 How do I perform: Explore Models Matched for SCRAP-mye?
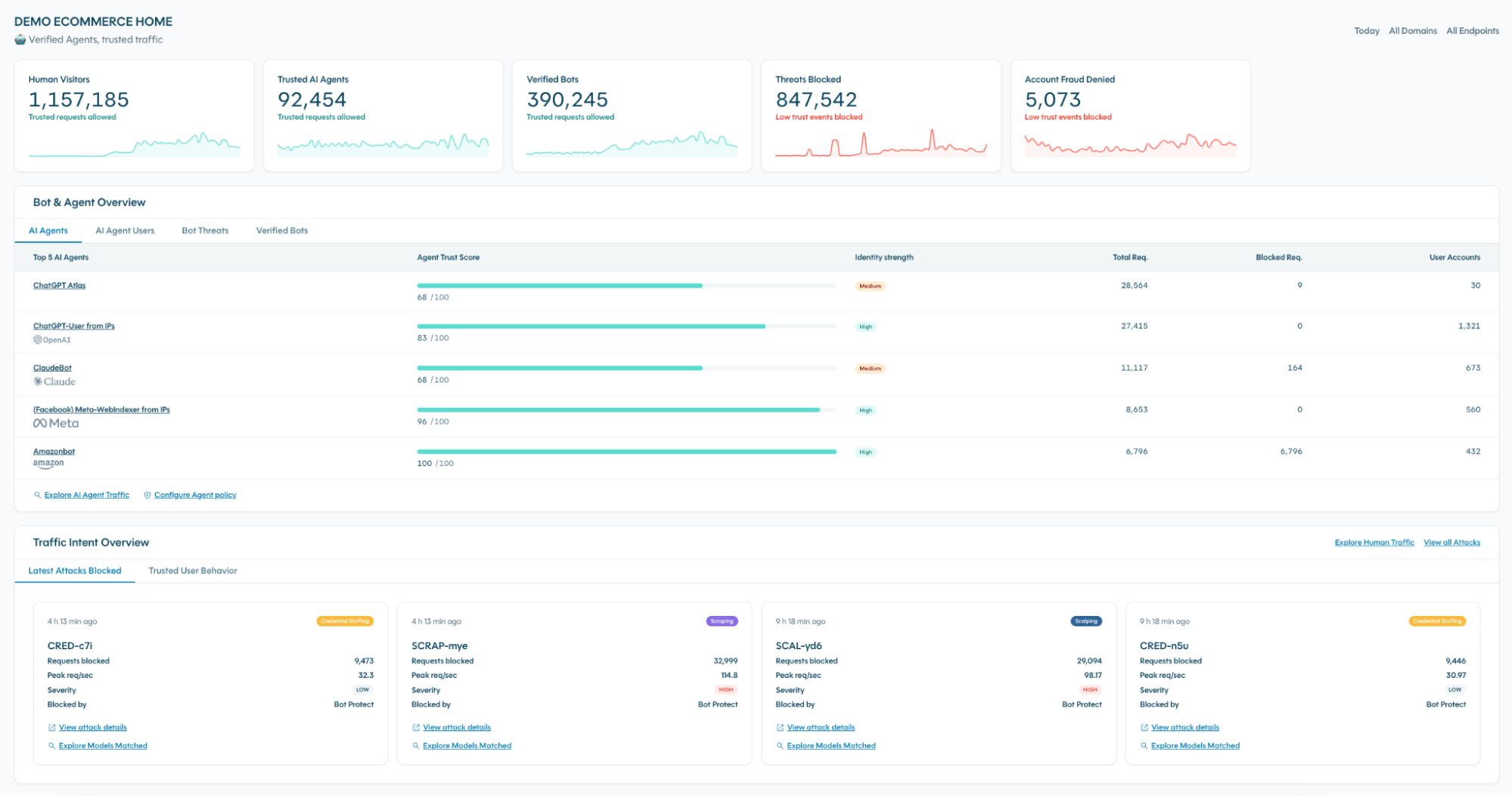(x=467, y=745)
